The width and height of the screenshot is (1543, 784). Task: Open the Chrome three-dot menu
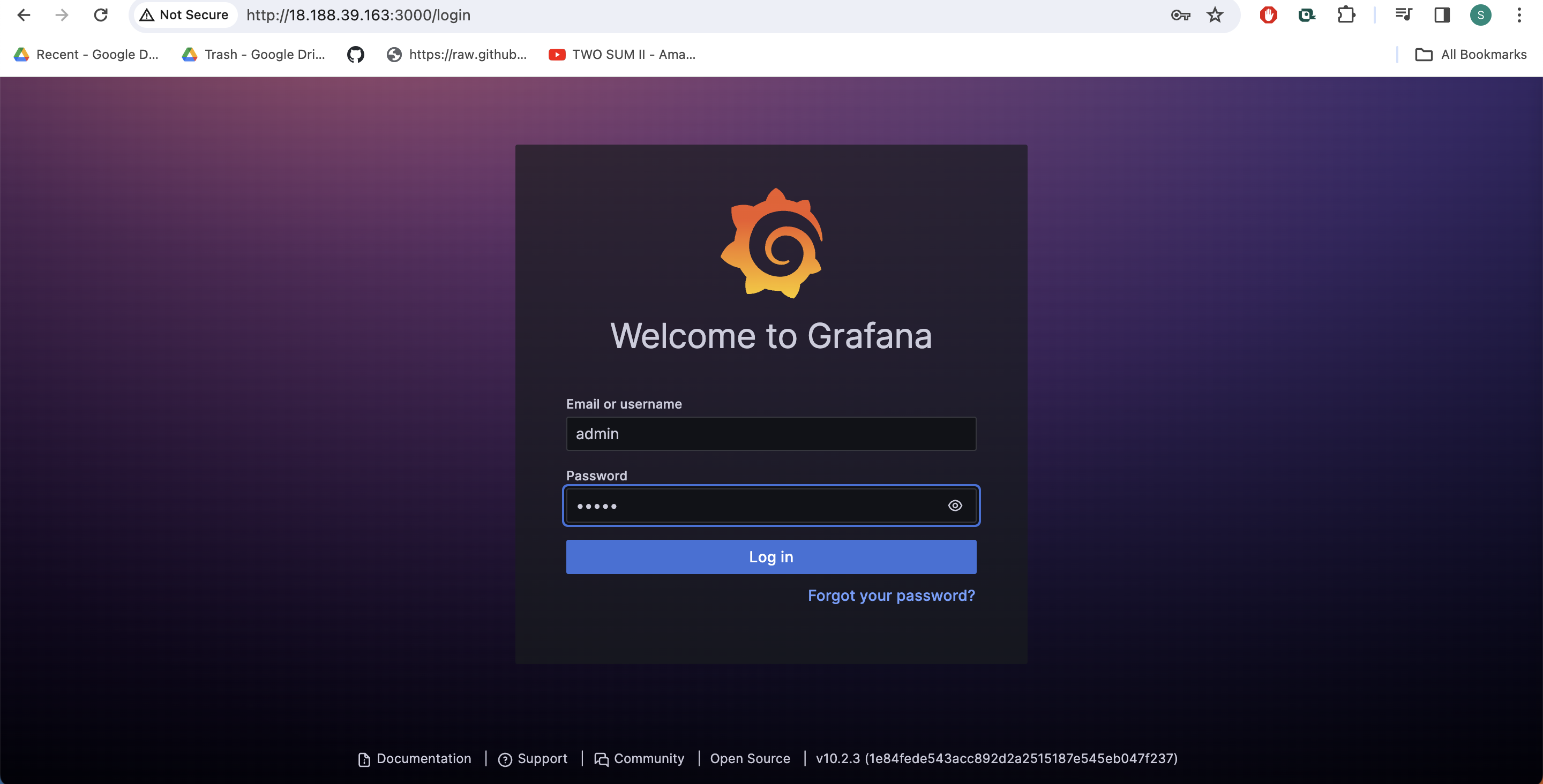coord(1519,15)
